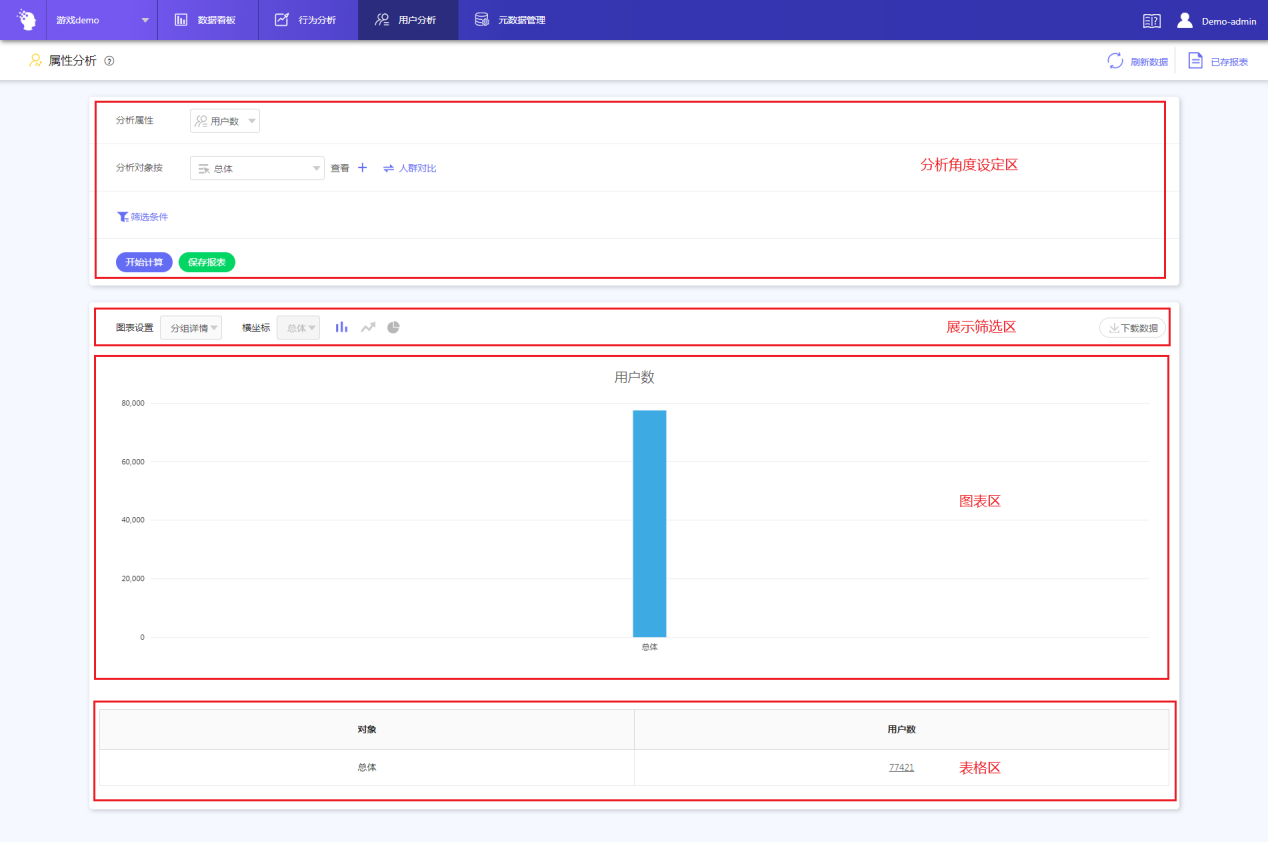Open 已存报表 saved reports
The height and width of the screenshot is (842, 1268).
[x=1218, y=61]
